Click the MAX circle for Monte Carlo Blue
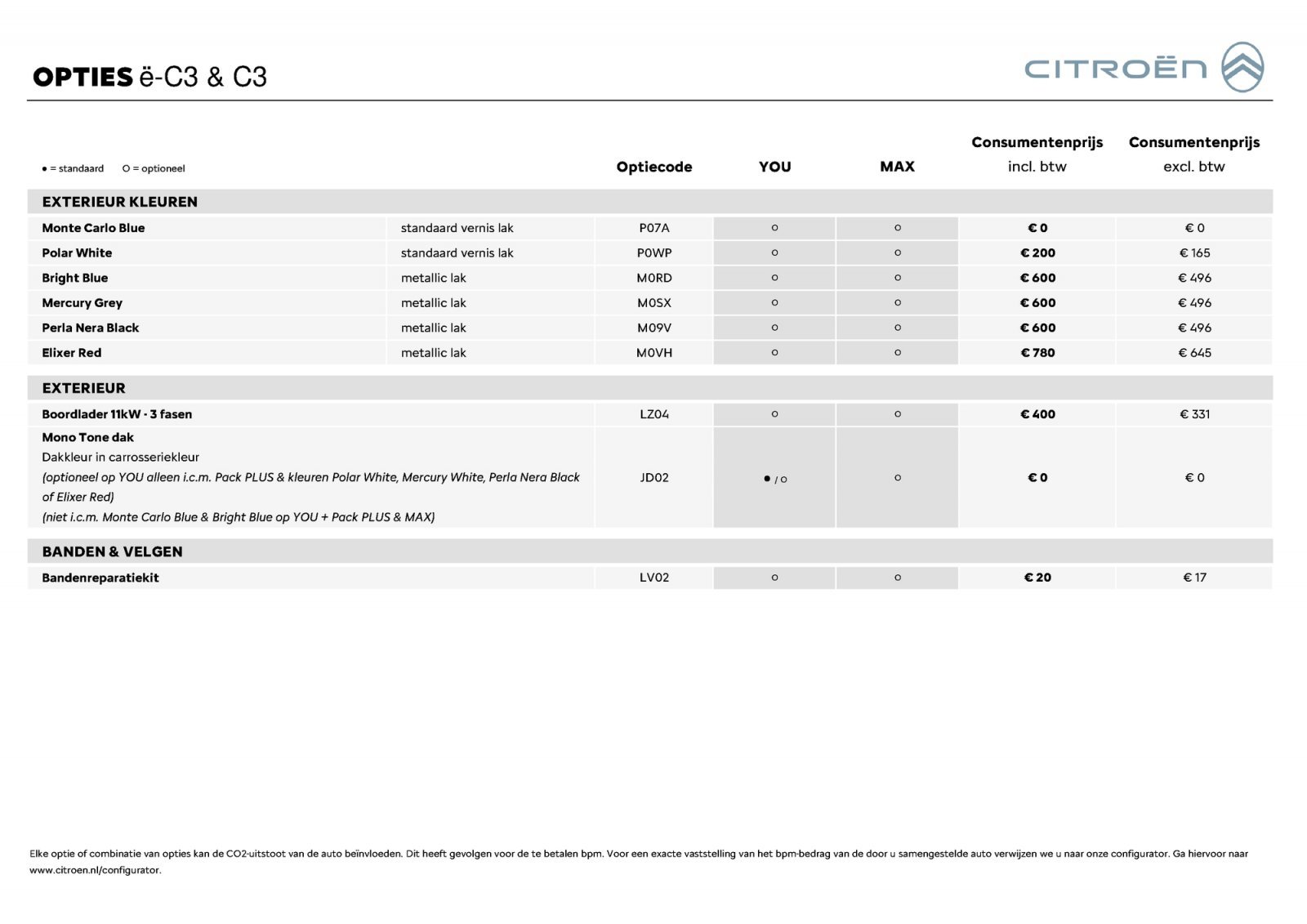The image size is (1307, 924). (x=897, y=228)
